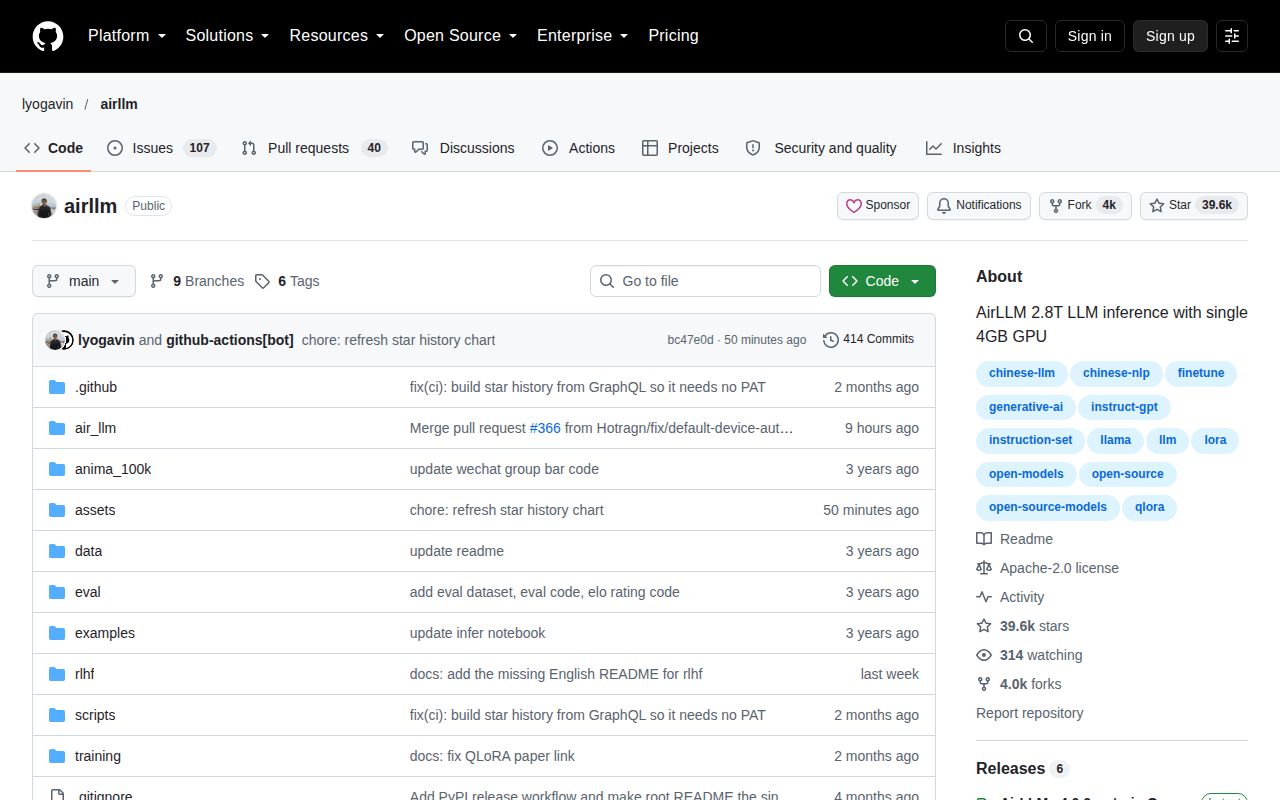Viewport: 1280px width, 800px height.
Task: Click the Sign in button
Action: [1089, 36]
